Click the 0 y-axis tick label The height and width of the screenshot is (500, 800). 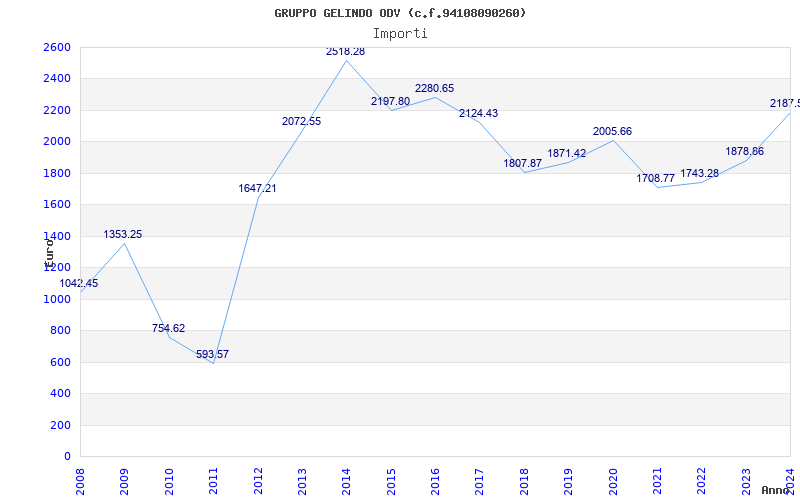pos(67,457)
